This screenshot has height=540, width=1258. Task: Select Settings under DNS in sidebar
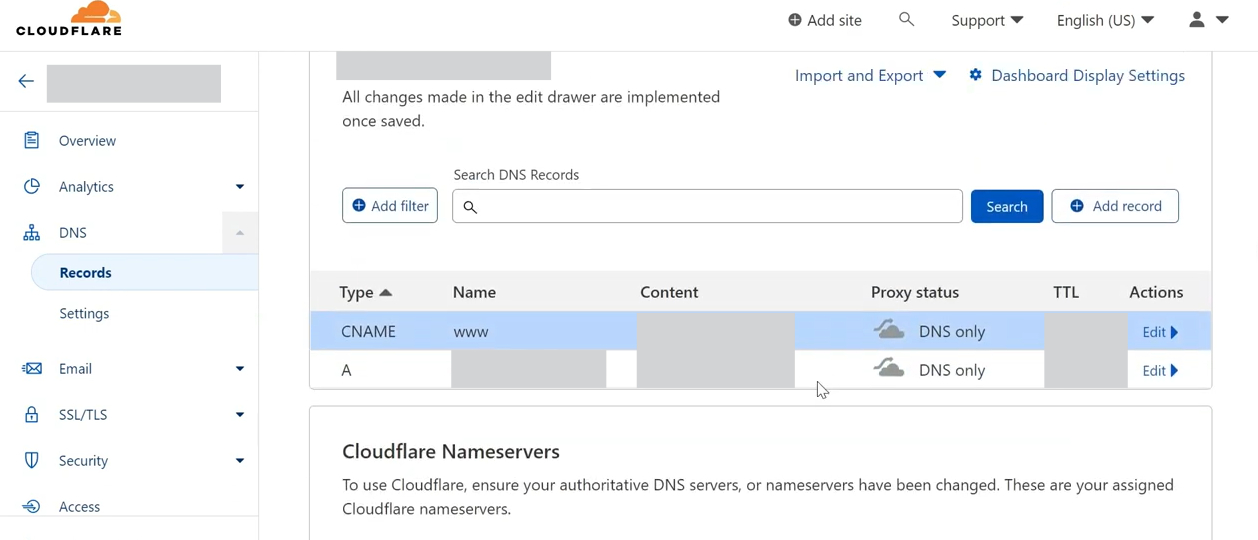pos(84,313)
